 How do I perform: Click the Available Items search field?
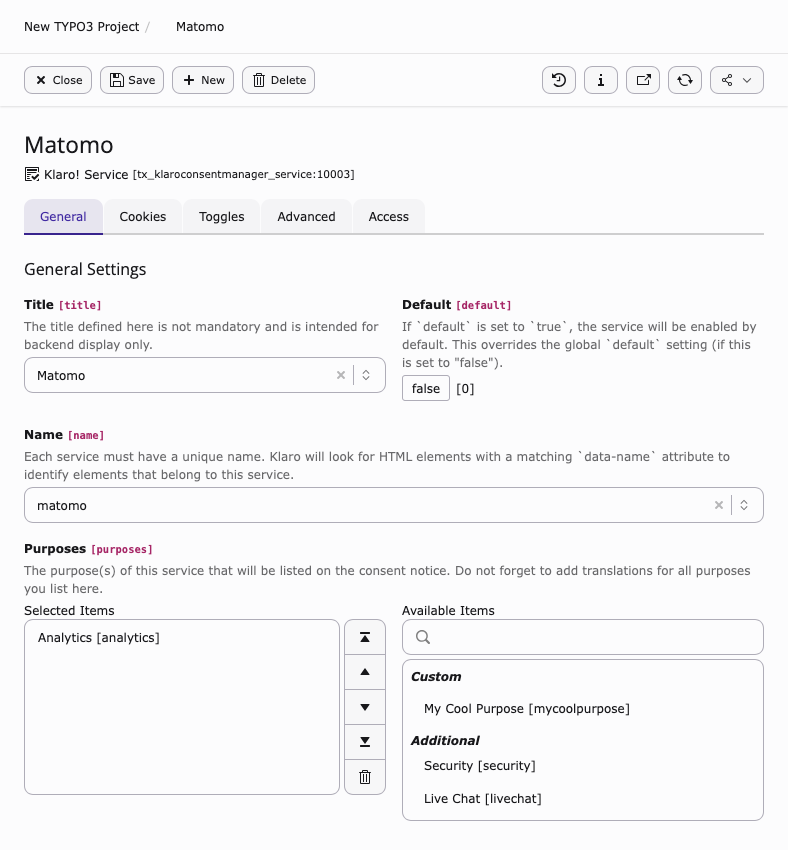[583, 637]
